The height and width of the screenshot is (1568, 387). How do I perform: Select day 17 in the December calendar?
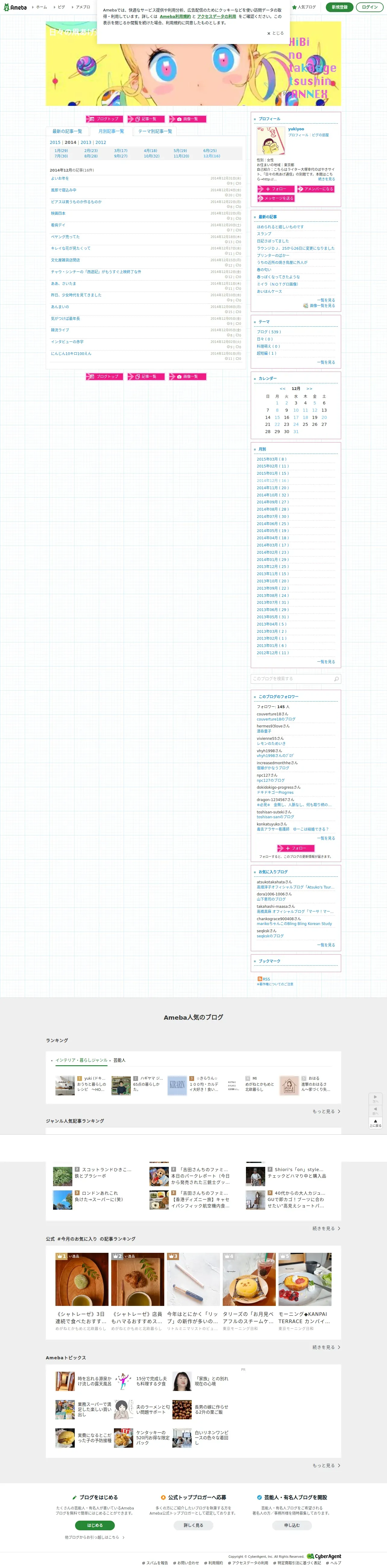[x=296, y=418]
